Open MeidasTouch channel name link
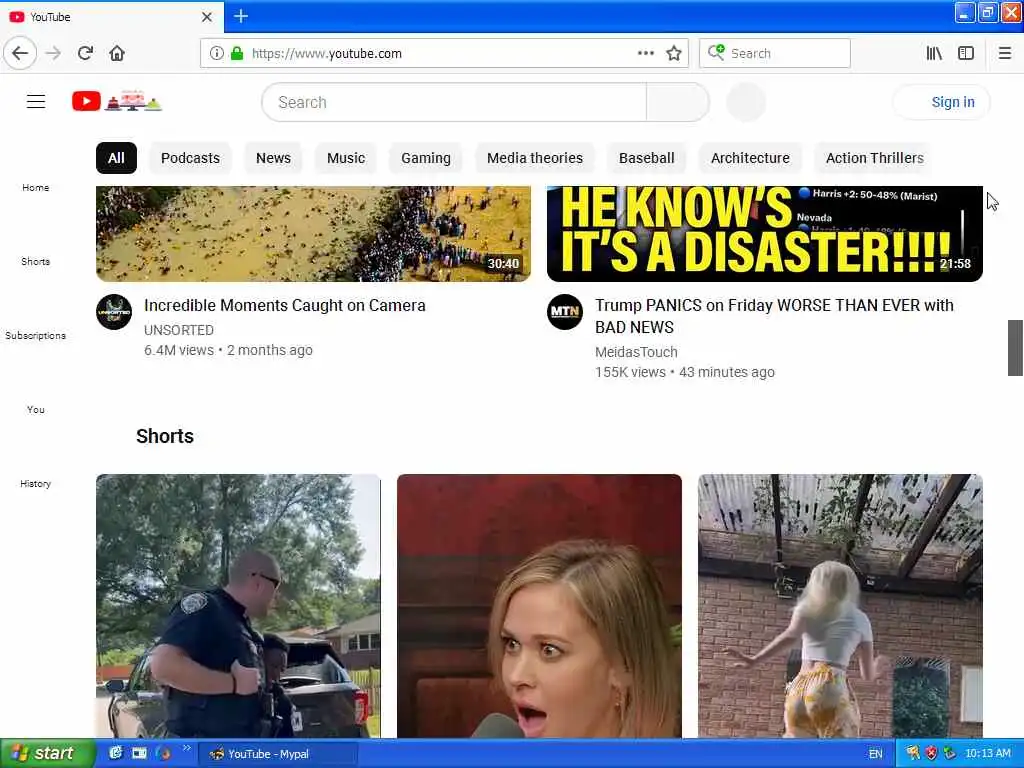 [x=636, y=352]
